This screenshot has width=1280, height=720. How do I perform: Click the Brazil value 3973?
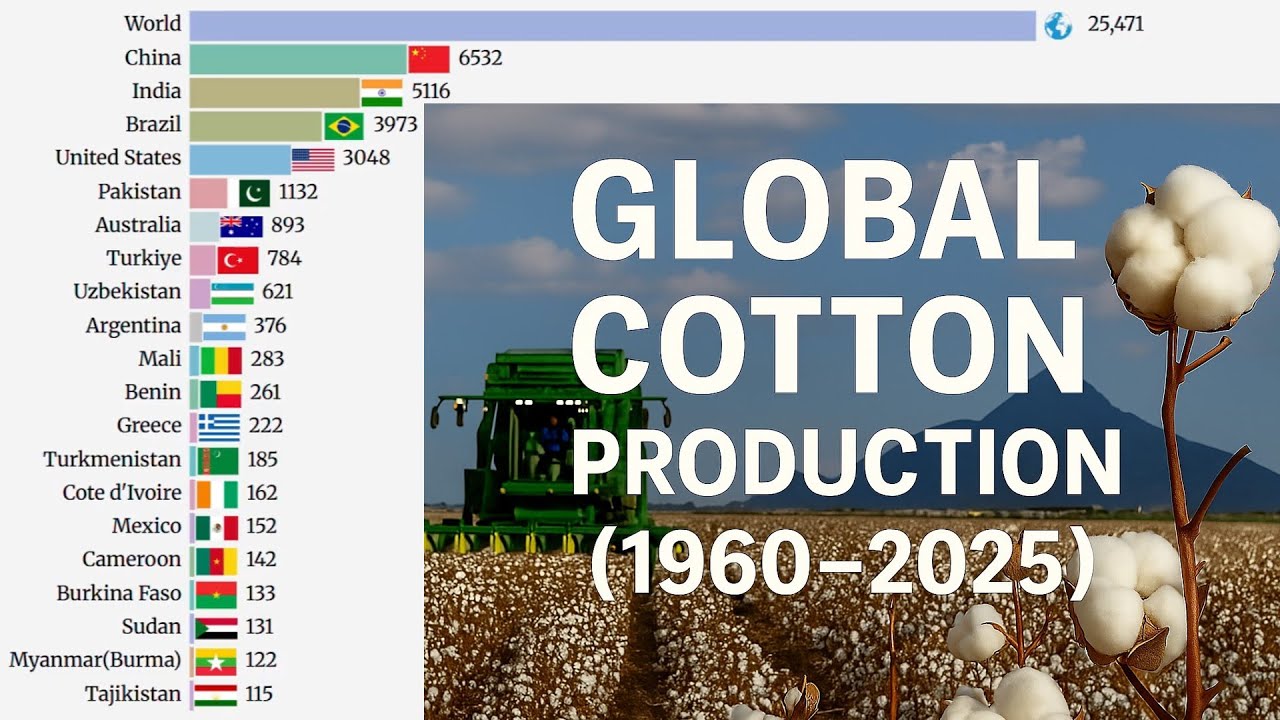pyautogui.click(x=395, y=126)
